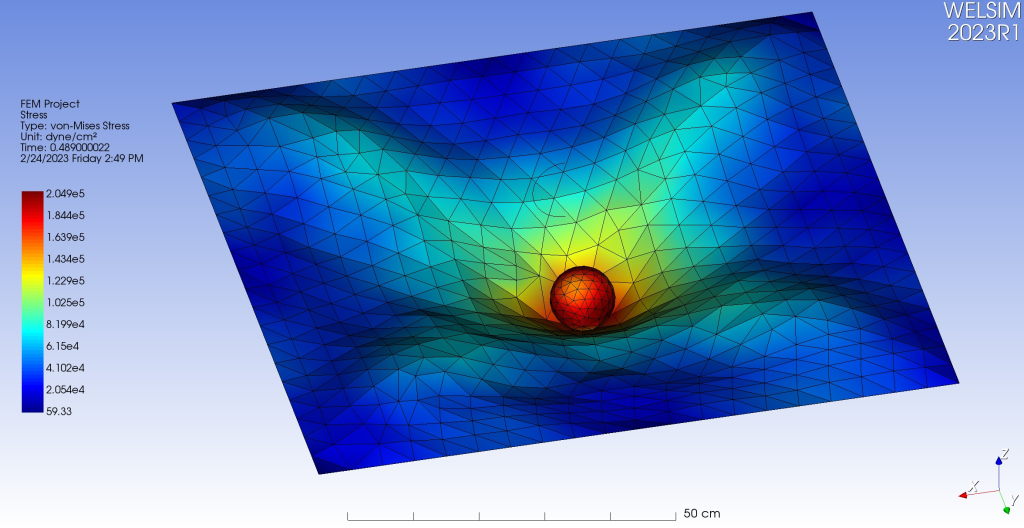This screenshot has width=1024, height=528.
Task: Click the 'Unit: dyne/cm²' label
Action: click(x=58, y=137)
